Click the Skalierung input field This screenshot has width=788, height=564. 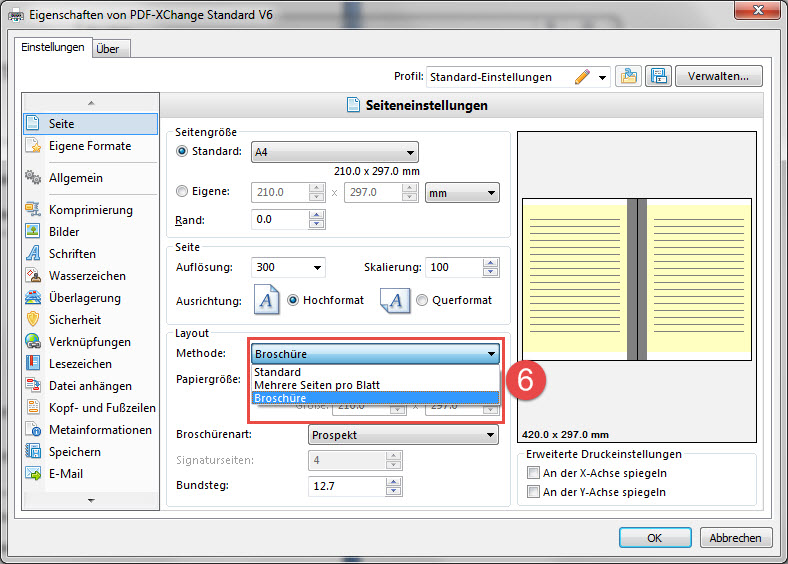(x=454, y=267)
